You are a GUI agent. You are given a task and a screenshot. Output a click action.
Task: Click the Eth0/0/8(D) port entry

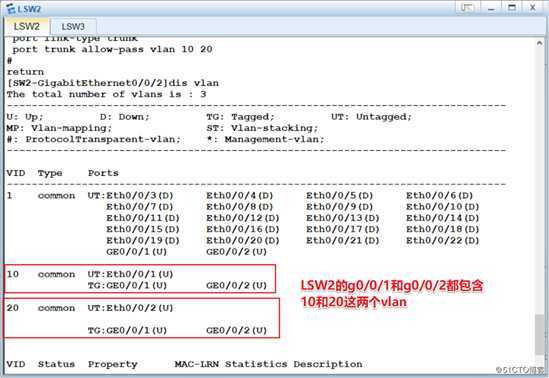click(x=239, y=207)
